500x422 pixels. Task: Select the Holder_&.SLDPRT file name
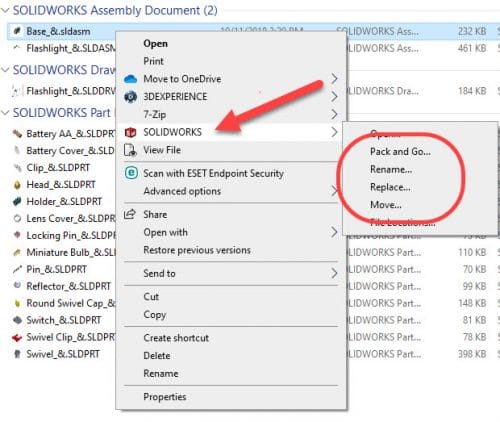tap(64, 202)
